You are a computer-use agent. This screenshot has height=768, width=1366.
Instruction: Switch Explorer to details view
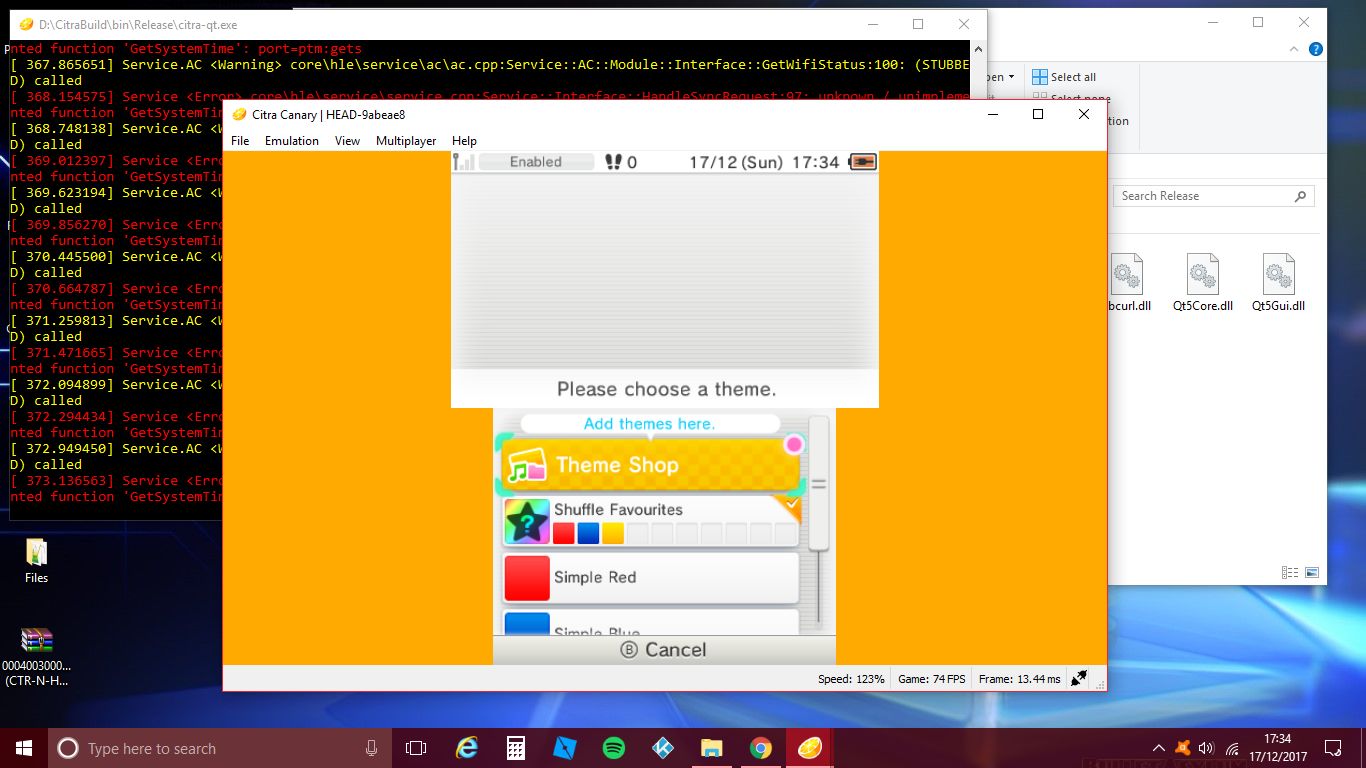(1291, 573)
